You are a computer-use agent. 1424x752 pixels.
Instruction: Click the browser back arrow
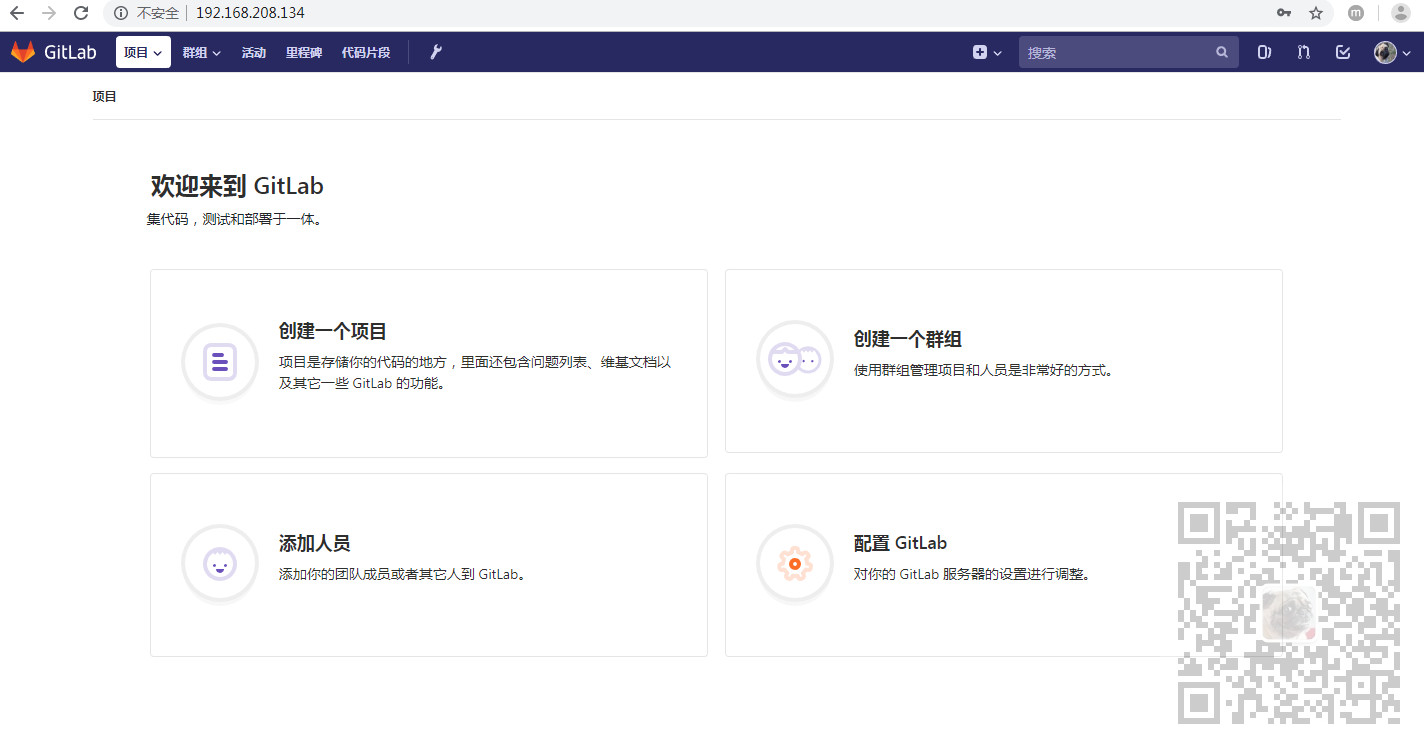pyautogui.click(x=17, y=13)
